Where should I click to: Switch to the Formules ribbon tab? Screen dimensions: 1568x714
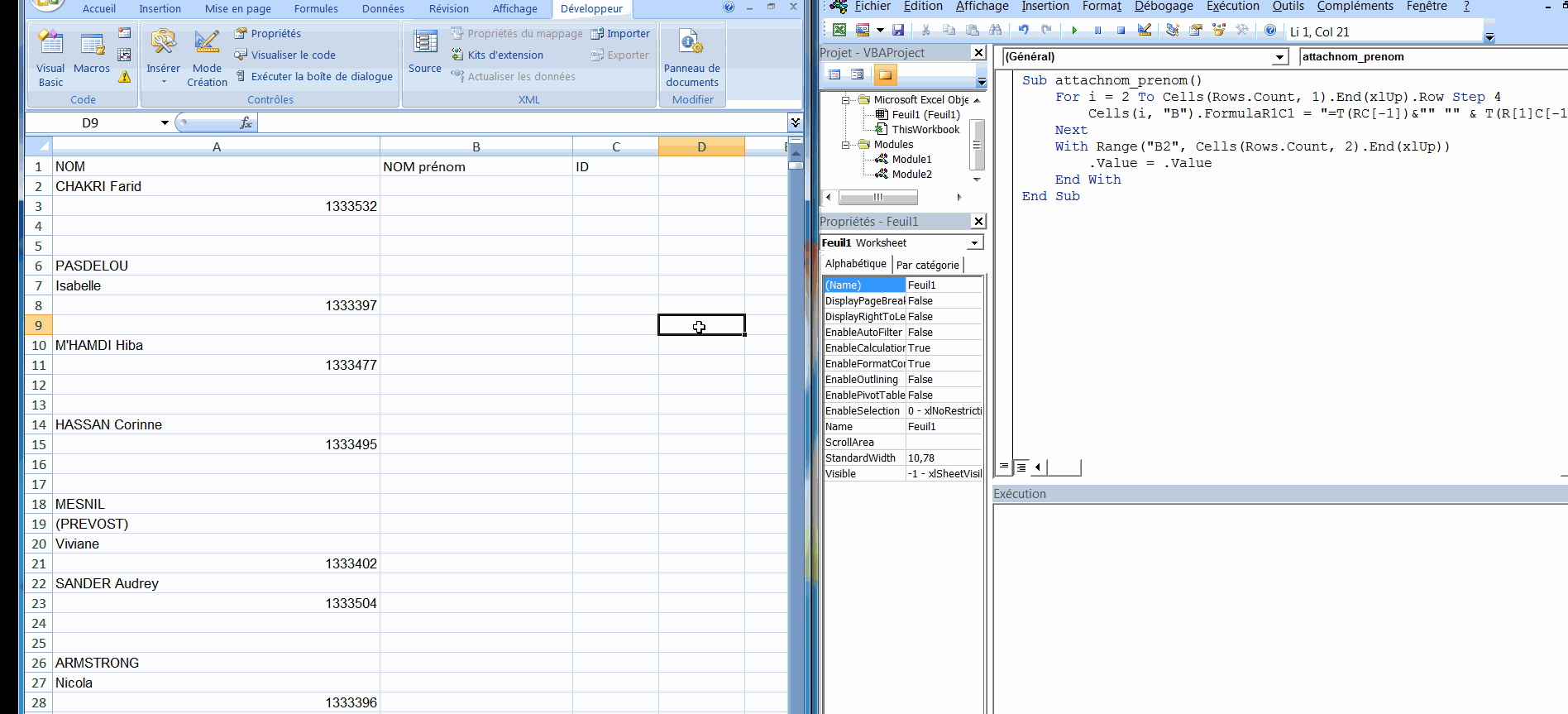point(316,8)
